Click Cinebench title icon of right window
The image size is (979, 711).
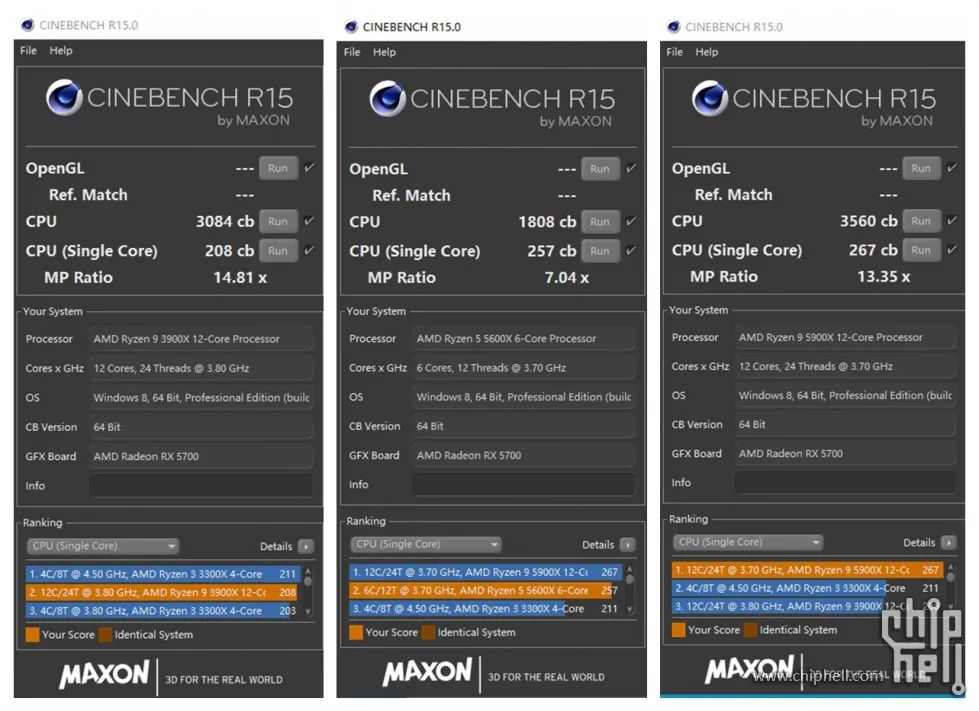pos(673,27)
